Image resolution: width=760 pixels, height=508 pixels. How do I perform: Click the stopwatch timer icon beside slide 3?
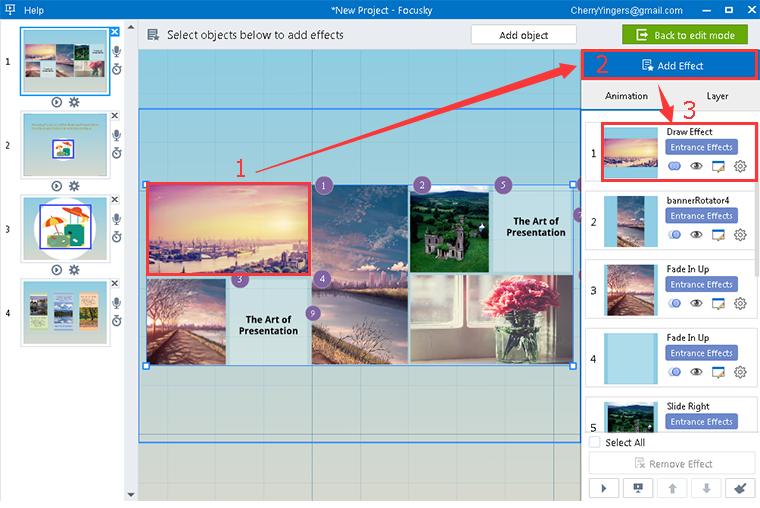coord(116,237)
